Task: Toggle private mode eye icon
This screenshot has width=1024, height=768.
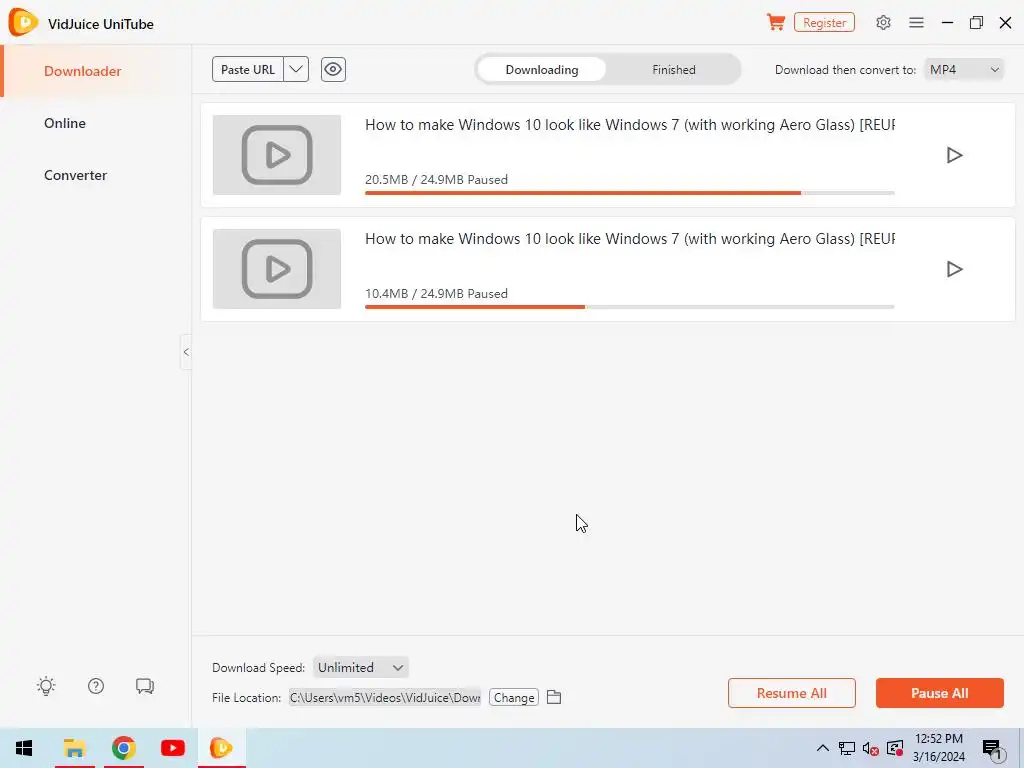Action: tap(333, 69)
